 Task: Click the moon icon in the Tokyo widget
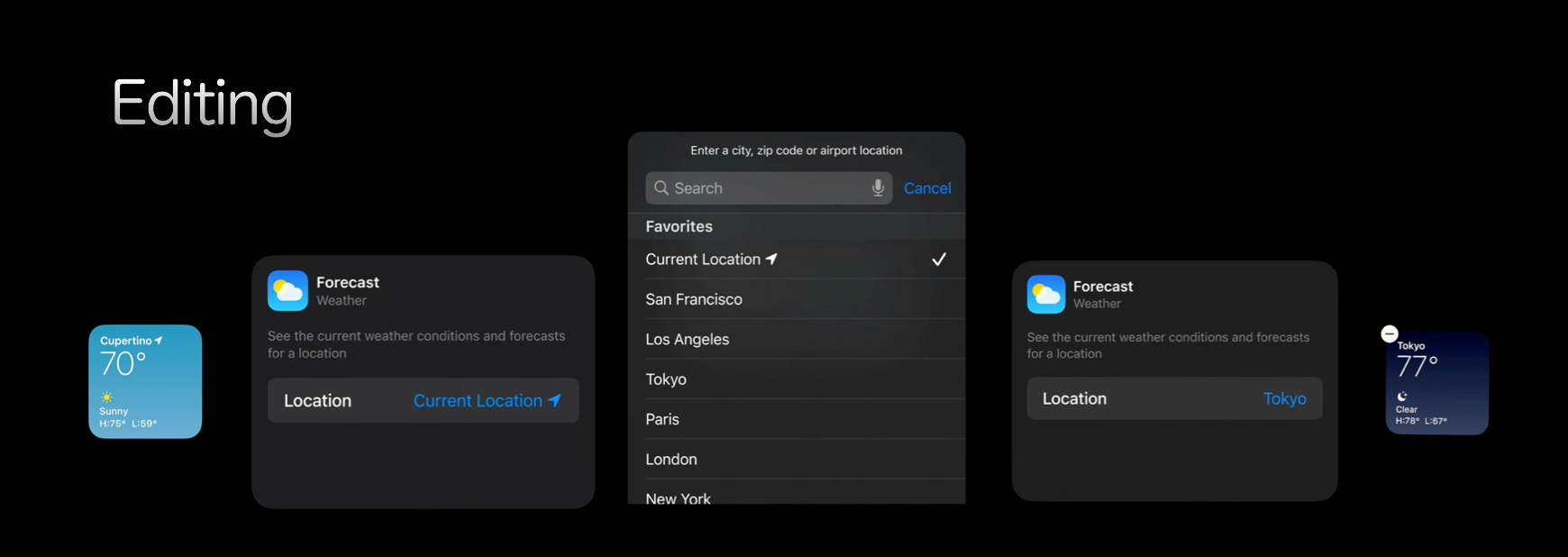[x=1402, y=396]
